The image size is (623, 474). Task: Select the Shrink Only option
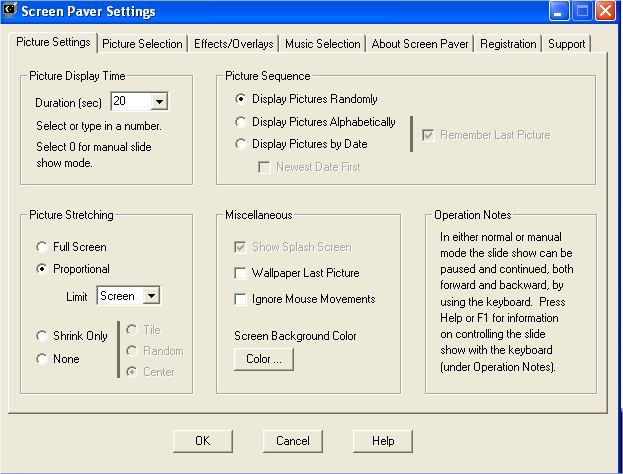72,336
